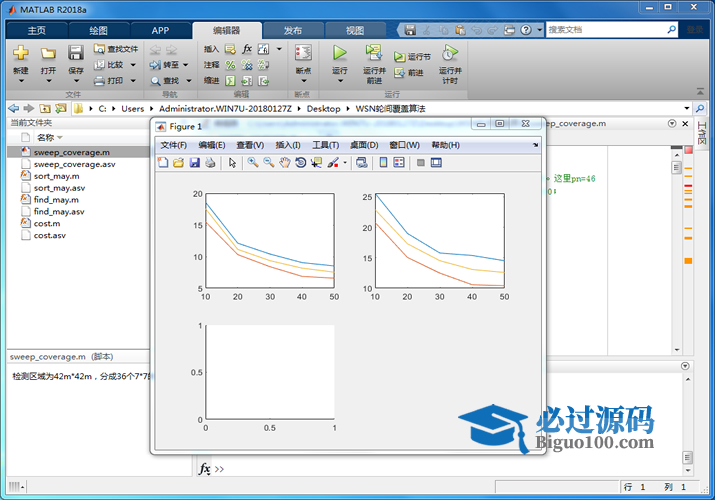
Task: Click the green Run (运行) arrow
Action: coord(339,53)
